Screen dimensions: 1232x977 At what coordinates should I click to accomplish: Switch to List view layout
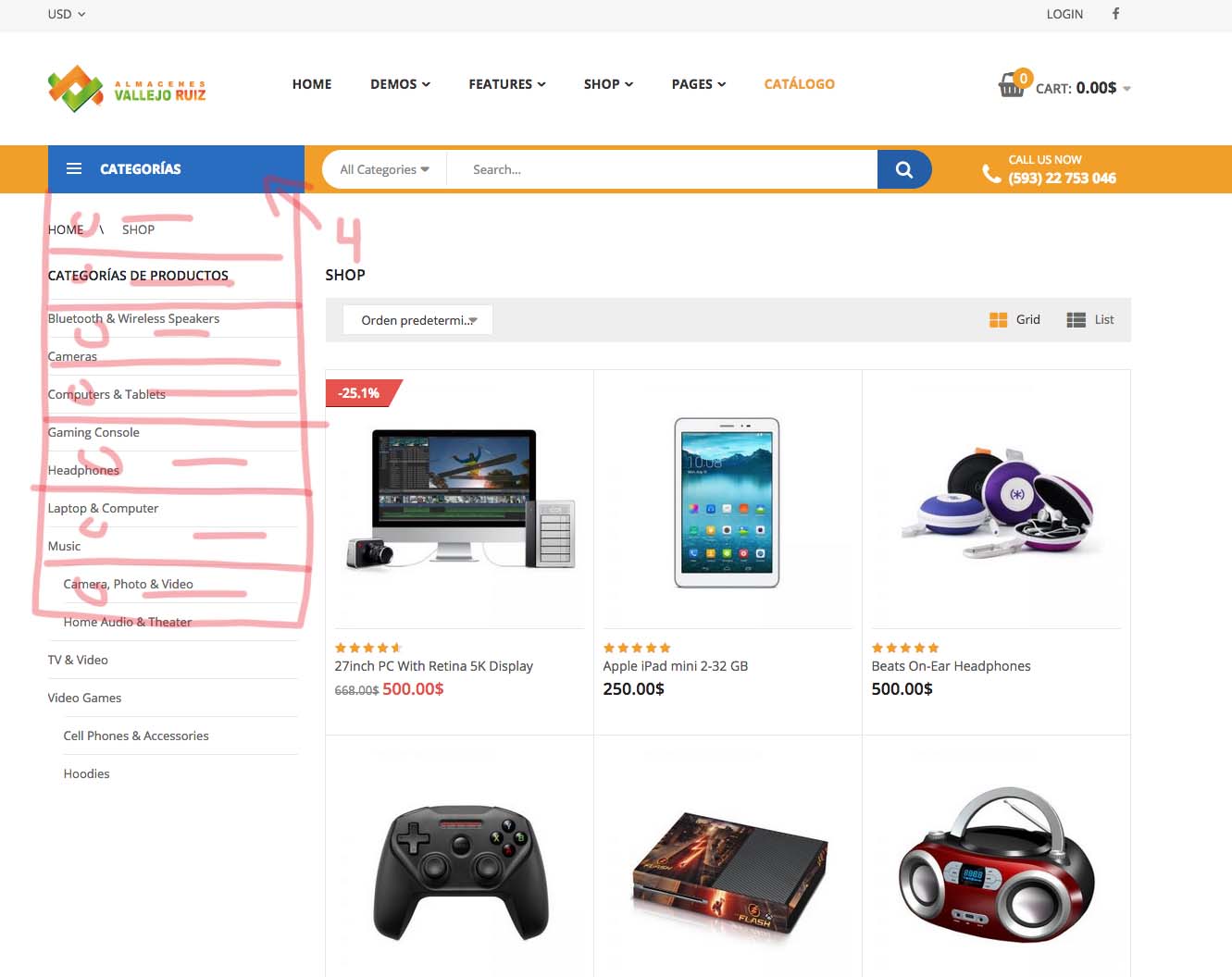pyautogui.click(x=1090, y=319)
